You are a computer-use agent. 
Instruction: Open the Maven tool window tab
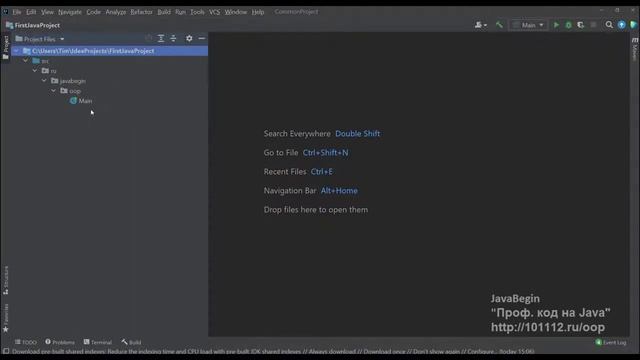pyautogui.click(x=635, y=49)
